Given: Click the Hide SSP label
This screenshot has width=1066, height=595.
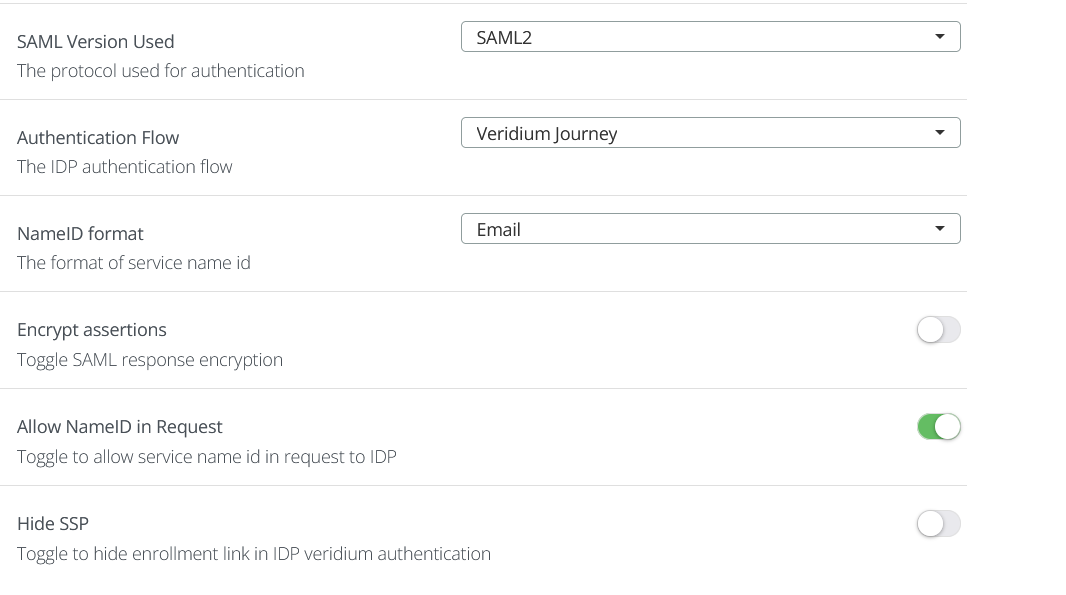Looking at the screenshot, I should 53,523.
